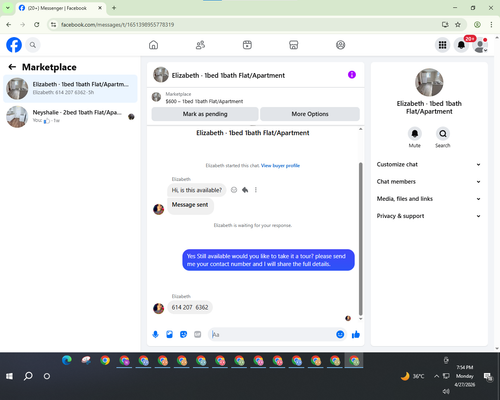The height and width of the screenshot is (400, 500).
Task: Open the Windows Start menu
Action: [x=9, y=376]
